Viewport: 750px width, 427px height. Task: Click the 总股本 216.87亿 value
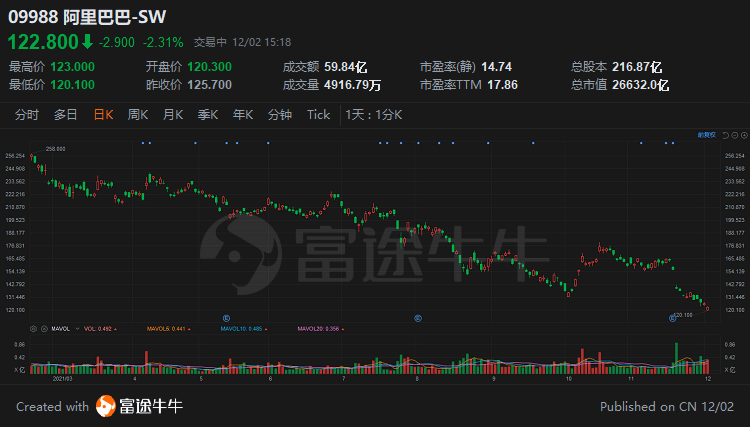tap(637, 67)
